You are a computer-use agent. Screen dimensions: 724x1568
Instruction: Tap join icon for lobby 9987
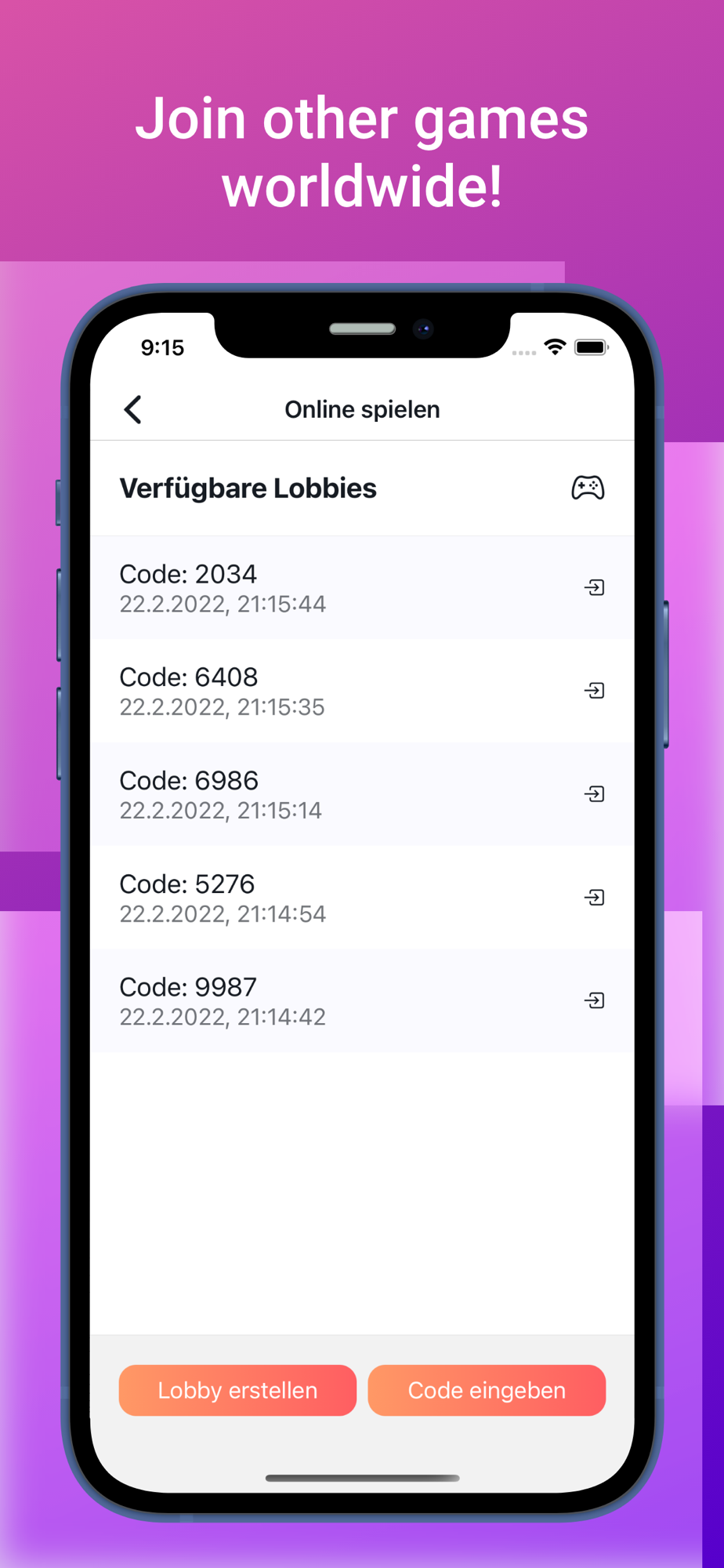pos(595,1000)
